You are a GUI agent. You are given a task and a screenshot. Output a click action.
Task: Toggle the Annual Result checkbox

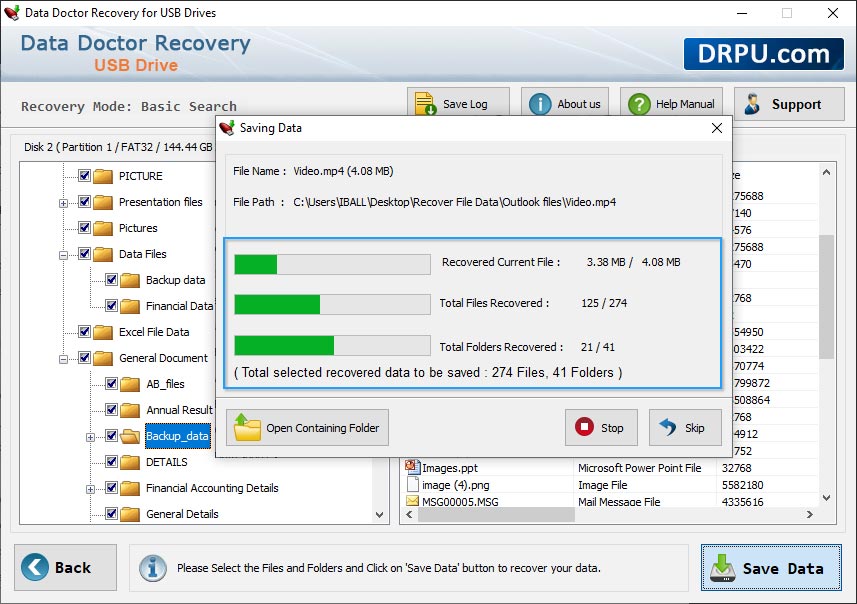(111, 409)
